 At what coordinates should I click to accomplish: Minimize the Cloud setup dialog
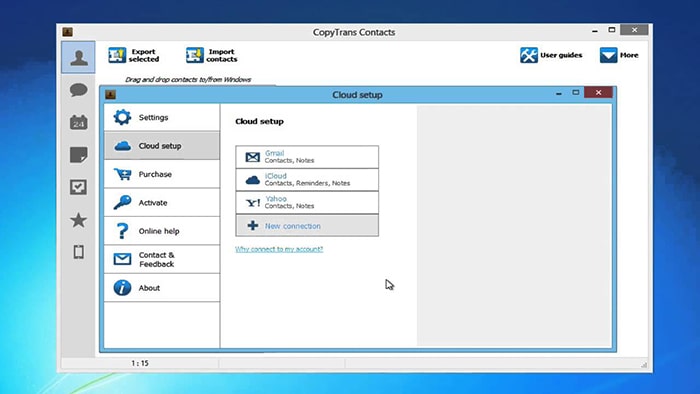coord(558,93)
